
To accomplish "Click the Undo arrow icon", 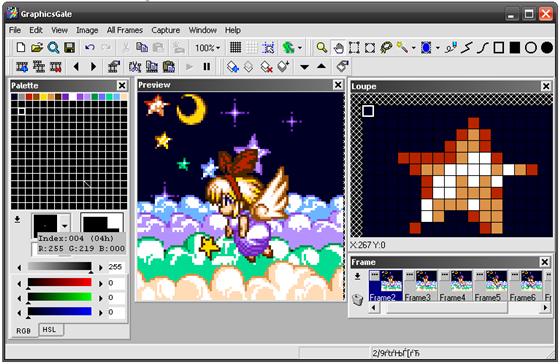I will click(x=90, y=48).
